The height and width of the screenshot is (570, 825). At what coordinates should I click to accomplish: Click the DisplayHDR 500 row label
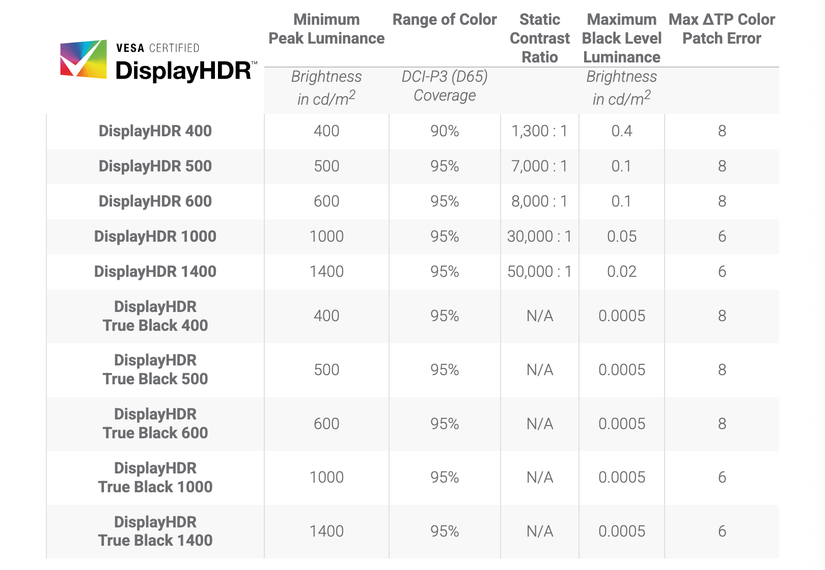pos(155,166)
